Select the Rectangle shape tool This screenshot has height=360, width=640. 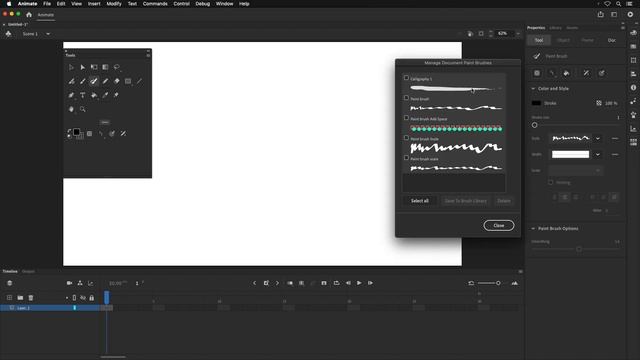128,81
